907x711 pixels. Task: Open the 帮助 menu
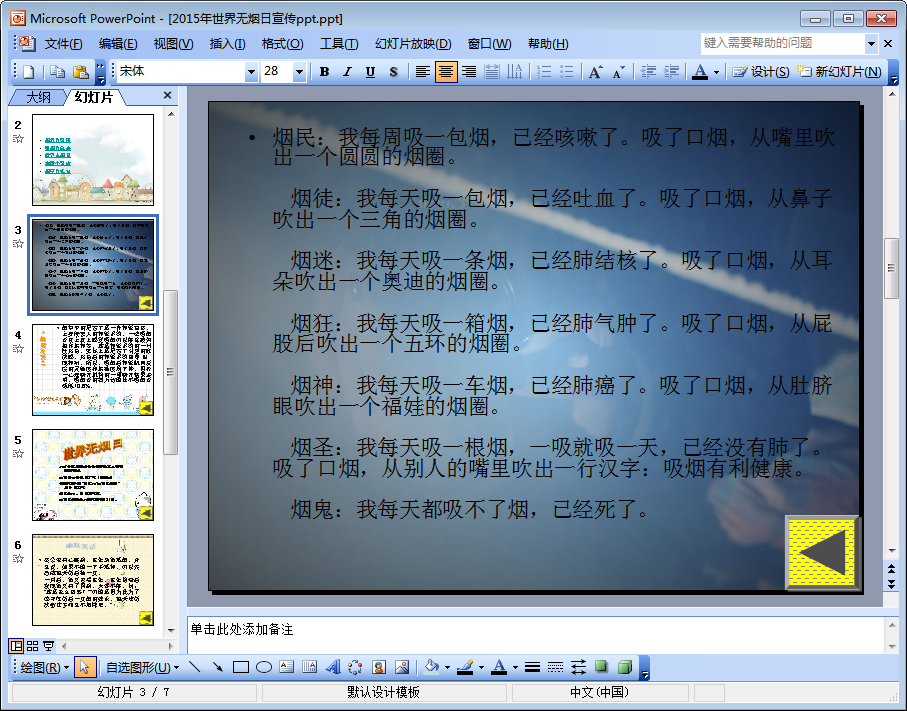548,44
